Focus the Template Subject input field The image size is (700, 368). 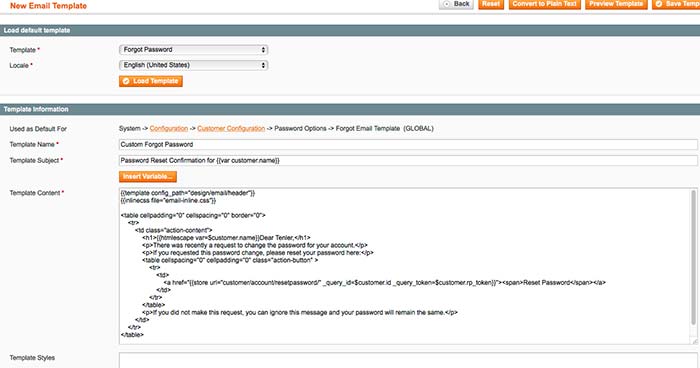click(x=408, y=160)
